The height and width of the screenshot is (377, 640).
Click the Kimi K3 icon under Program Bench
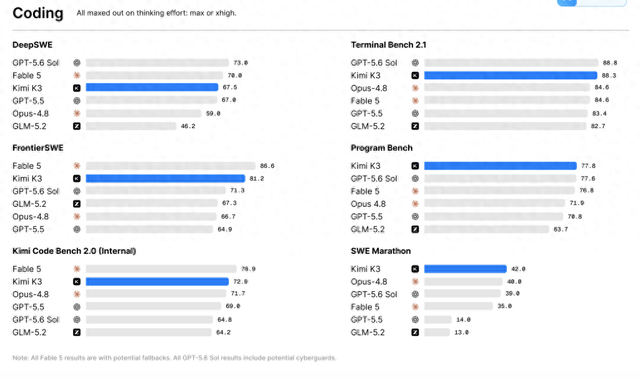tap(415, 166)
